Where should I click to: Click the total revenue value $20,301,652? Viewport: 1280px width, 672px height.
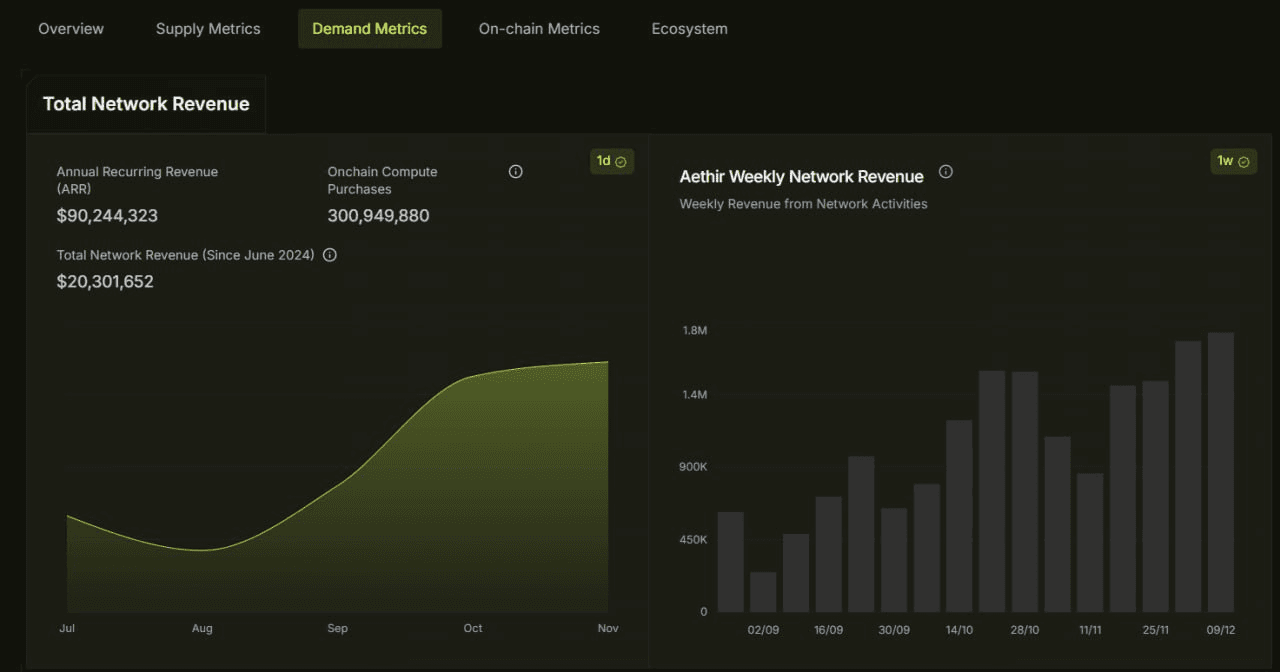pos(105,282)
